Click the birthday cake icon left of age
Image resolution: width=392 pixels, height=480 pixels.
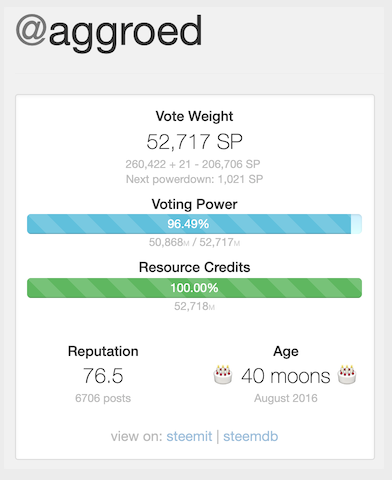pos(223,375)
